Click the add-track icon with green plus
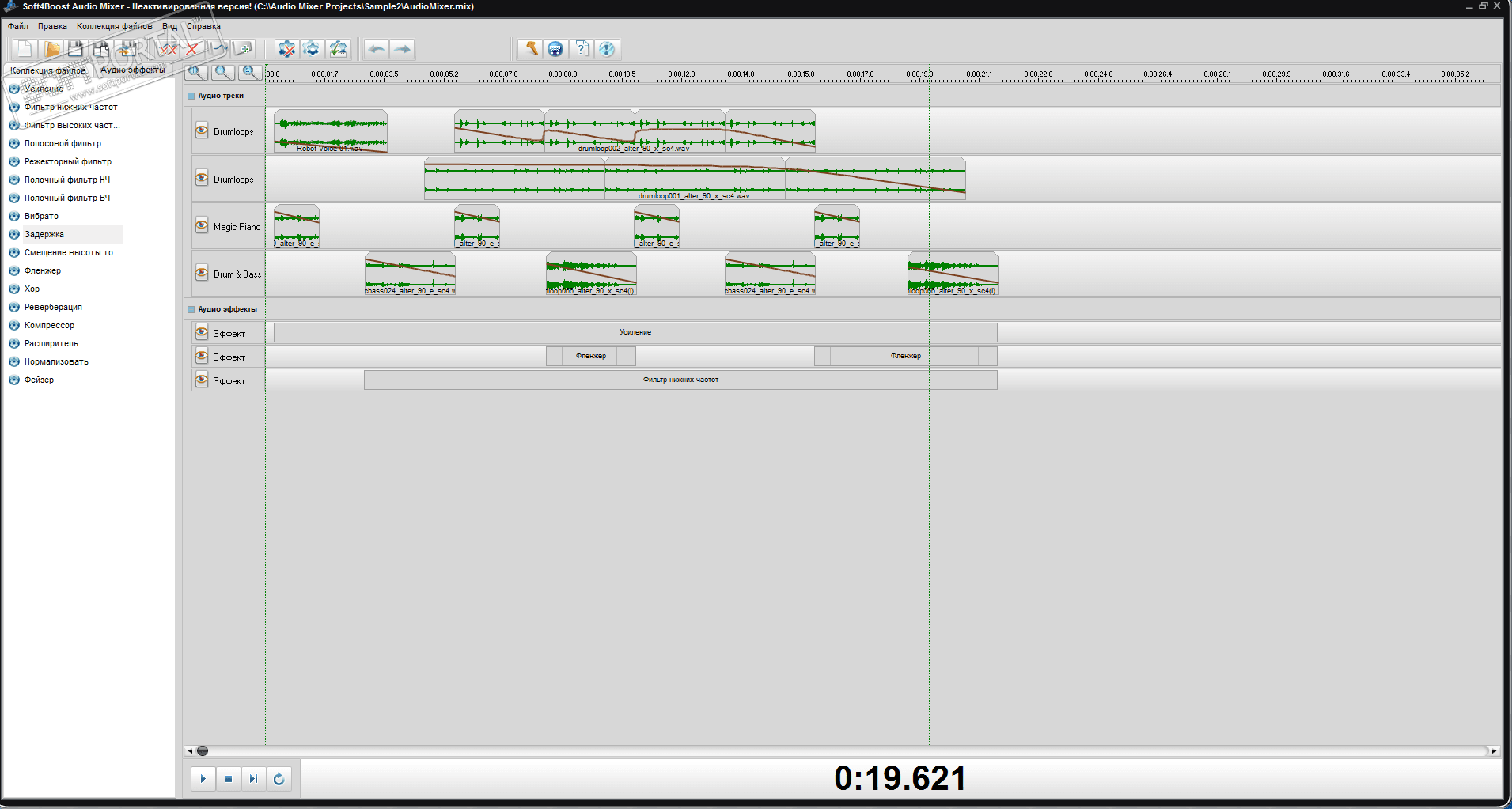1512x809 pixels. (x=244, y=49)
